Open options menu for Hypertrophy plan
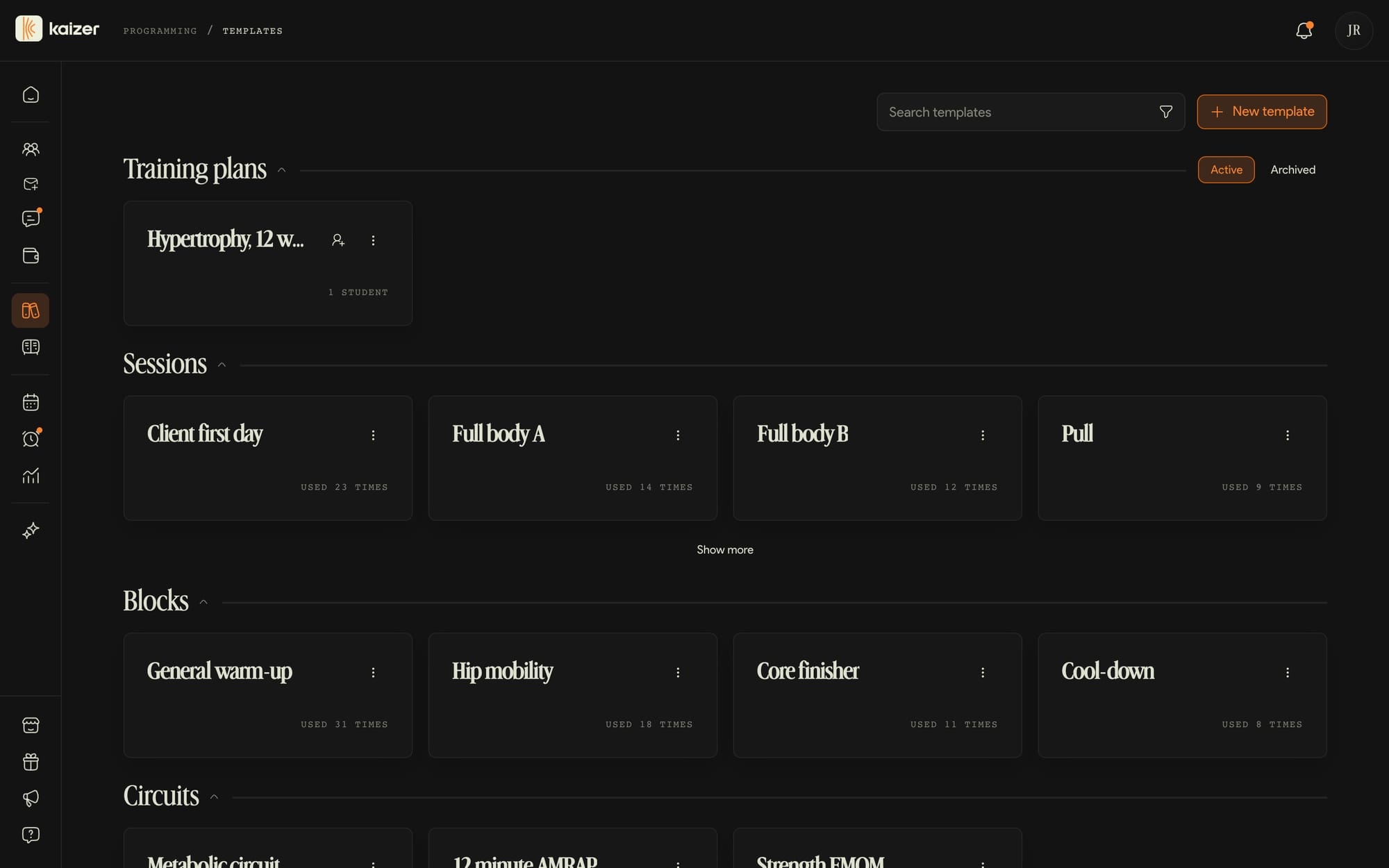 373,240
